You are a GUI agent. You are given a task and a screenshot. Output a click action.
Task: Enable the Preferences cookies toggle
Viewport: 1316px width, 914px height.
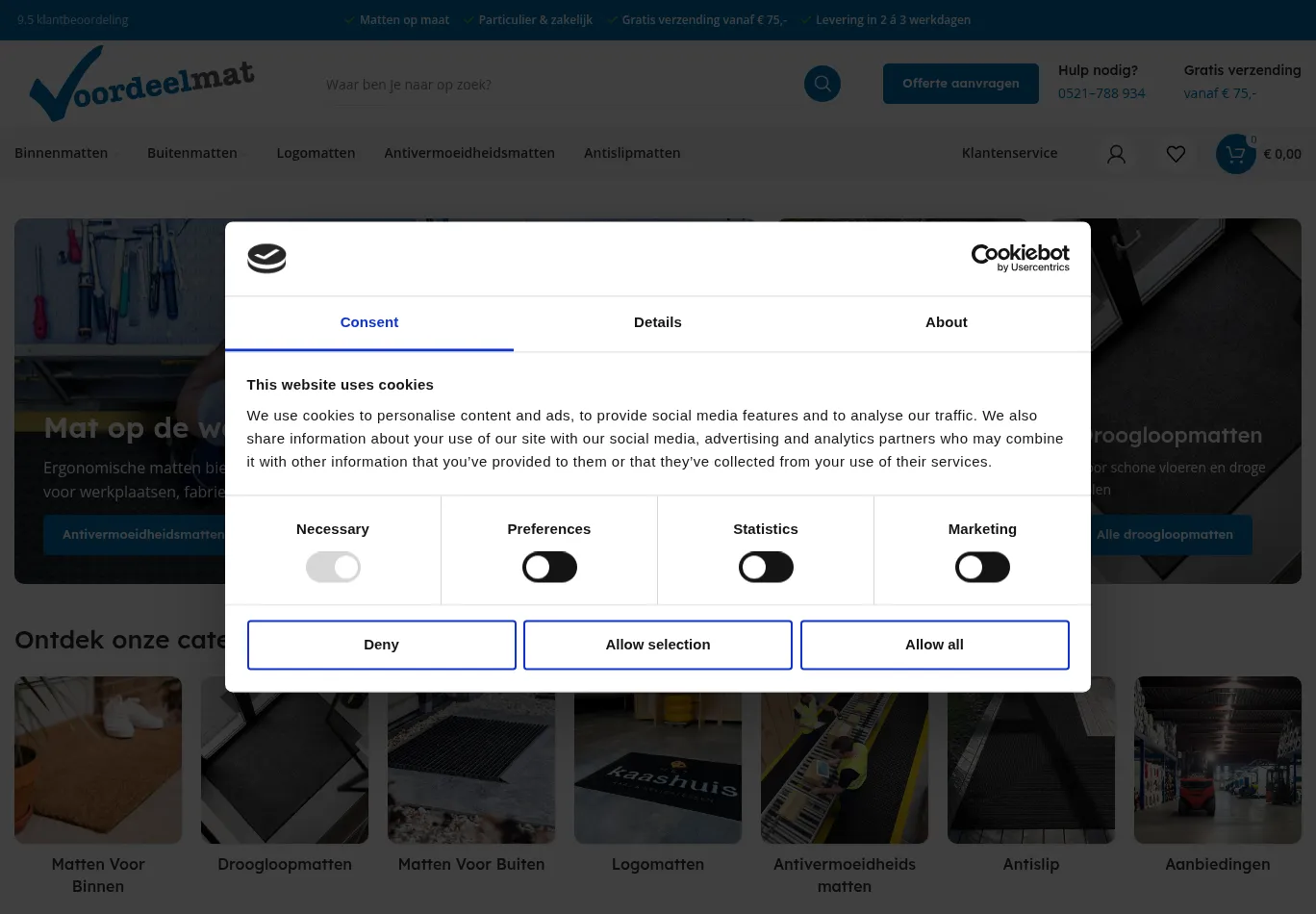tap(549, 568)
